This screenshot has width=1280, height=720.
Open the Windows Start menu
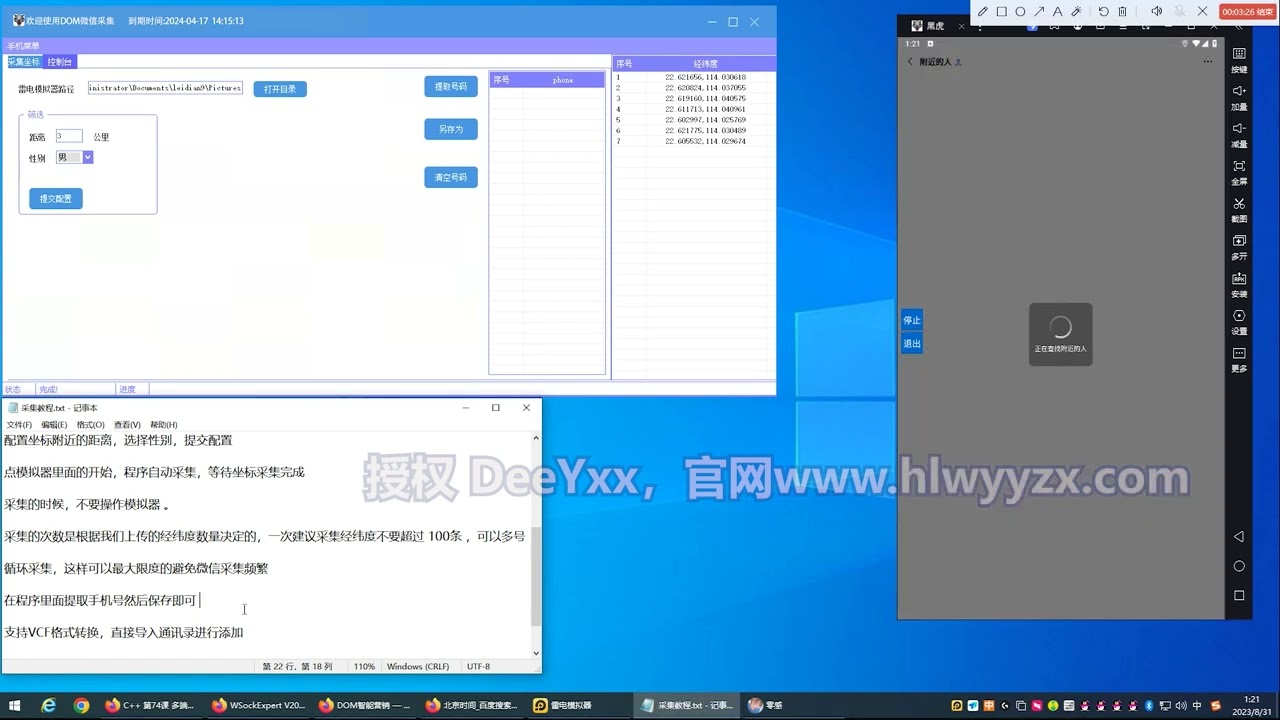(x=15, y=705)
